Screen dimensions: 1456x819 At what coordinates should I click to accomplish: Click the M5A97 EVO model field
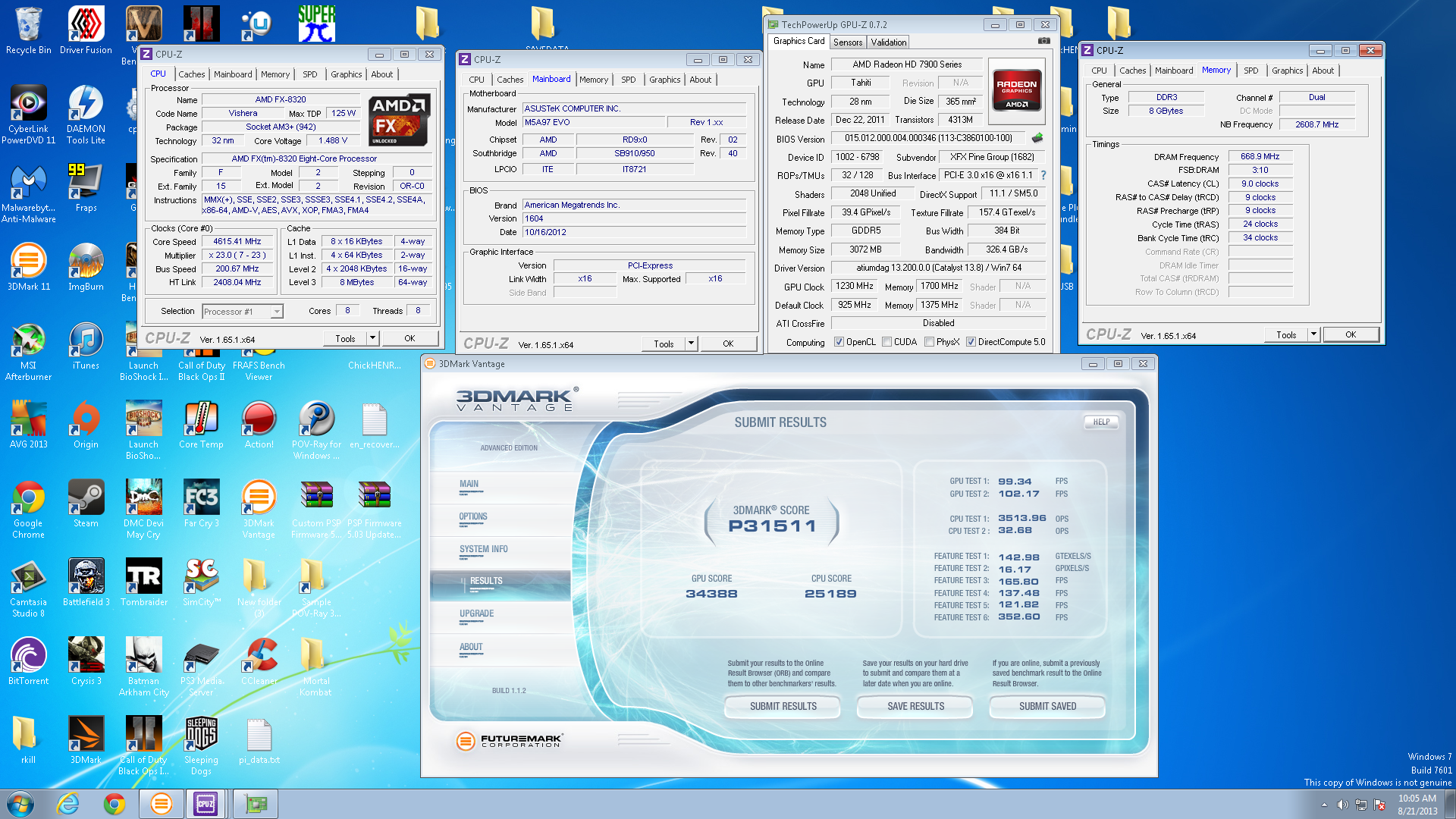pyautogui.click(x=594, y=123)
